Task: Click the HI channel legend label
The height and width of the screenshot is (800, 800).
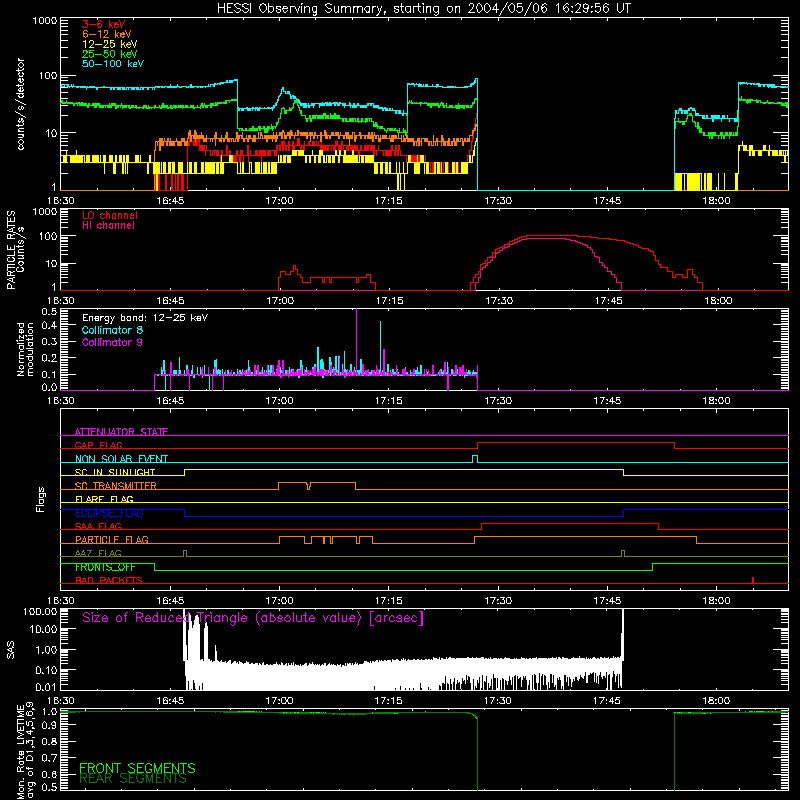Action: [108, 226]
